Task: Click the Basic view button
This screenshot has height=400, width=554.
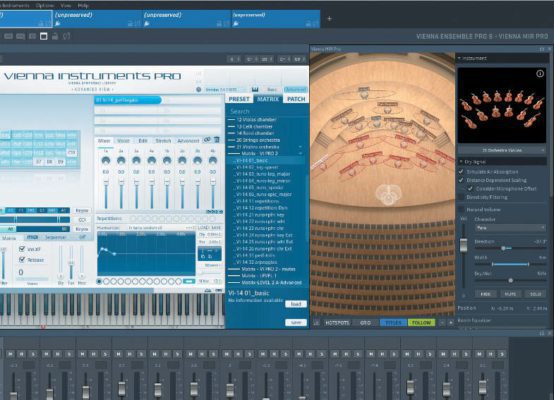Action: pos(272,89)
